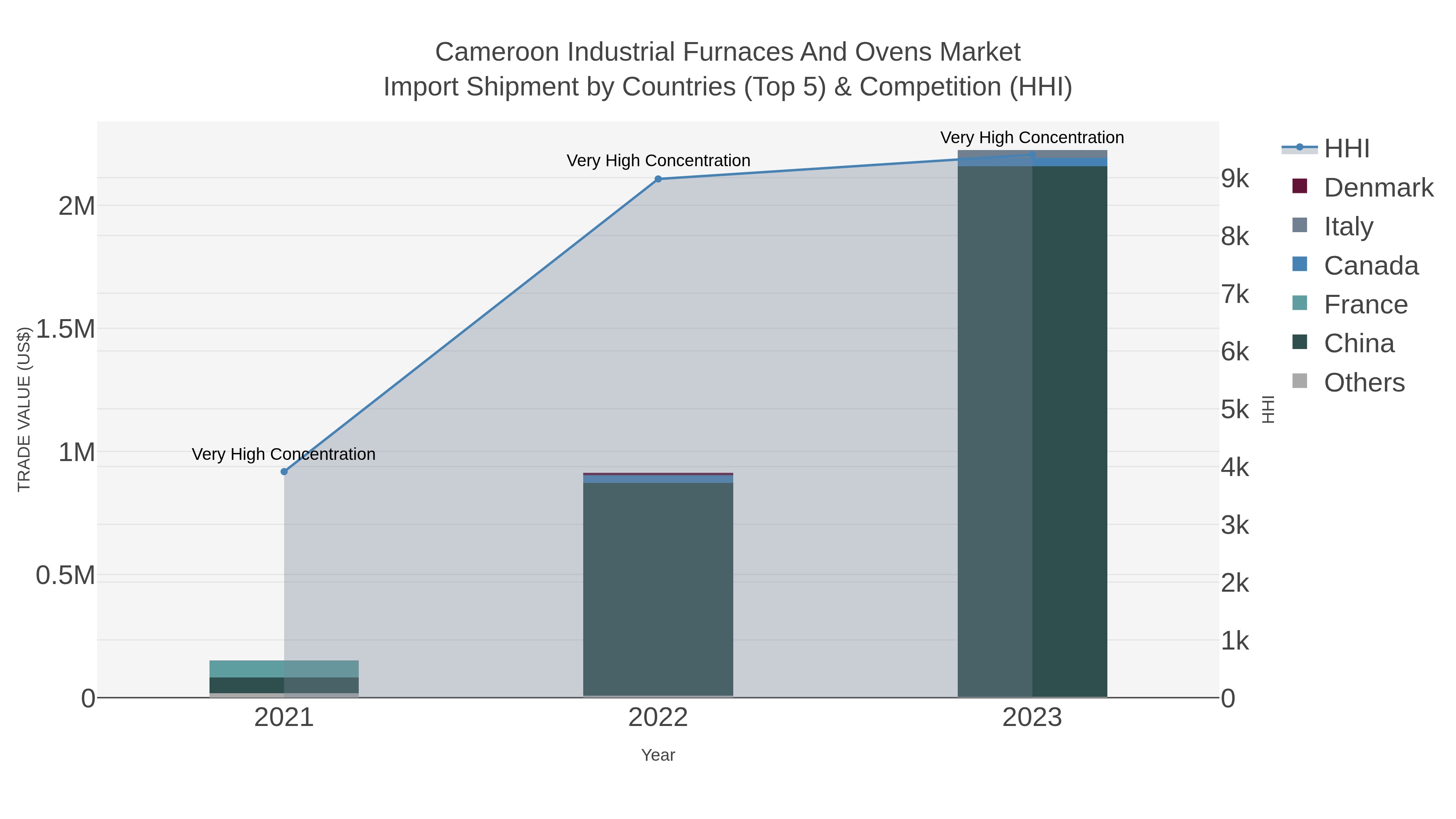The width and height of the screenshot is (1456, 819).
Task: Click the TRADE VALUE (US$) axis title
Action: pos(24,409)
